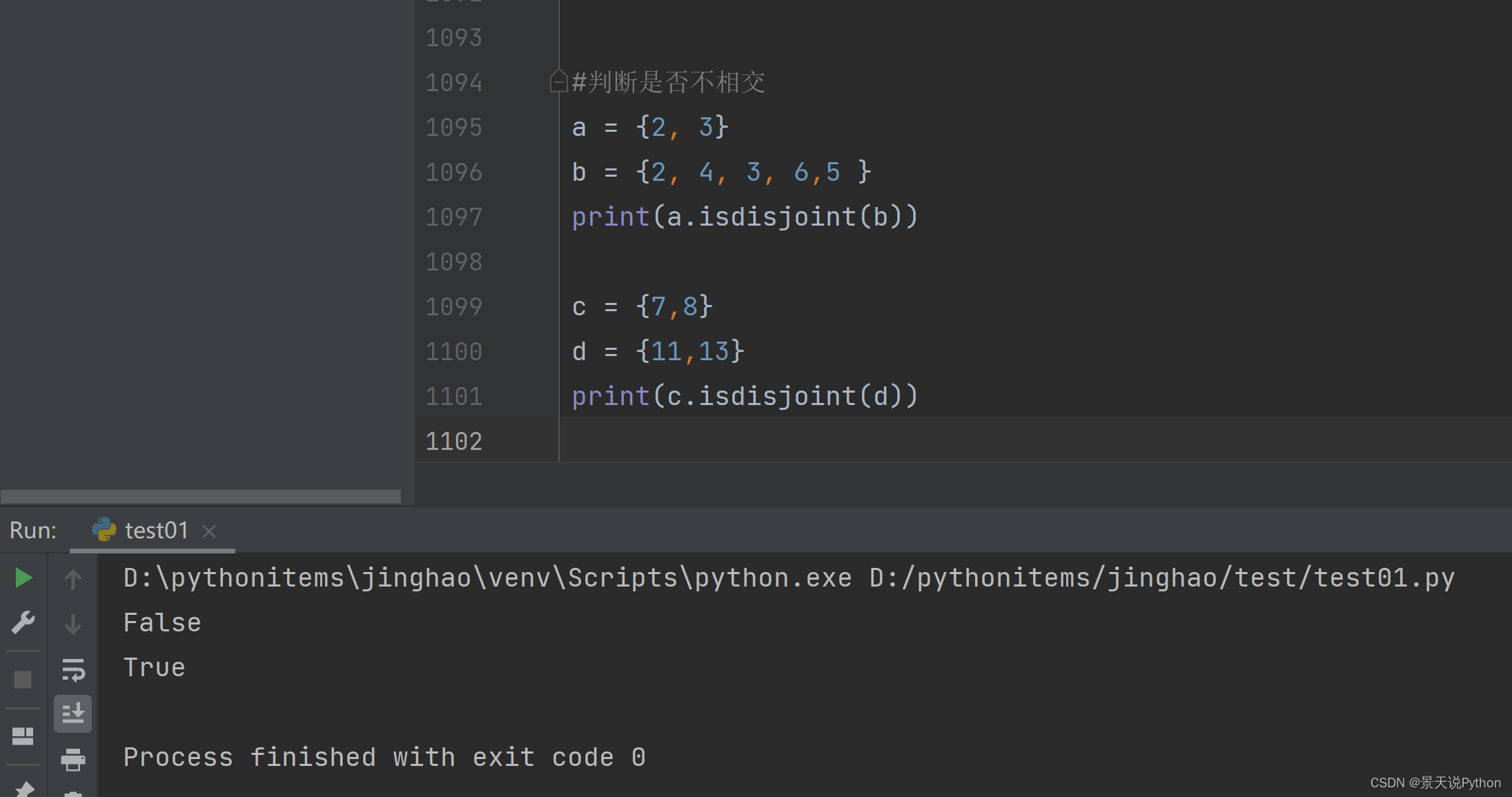Click 'd = {11,13}' code line

click(x=658, y=352)
